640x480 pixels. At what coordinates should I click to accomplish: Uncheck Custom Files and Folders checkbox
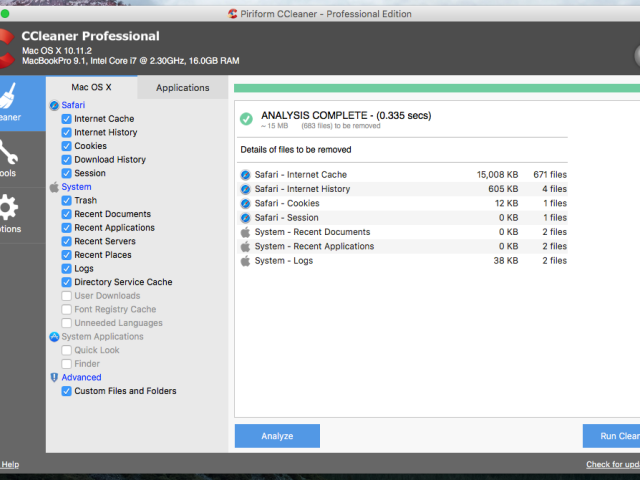67,391
